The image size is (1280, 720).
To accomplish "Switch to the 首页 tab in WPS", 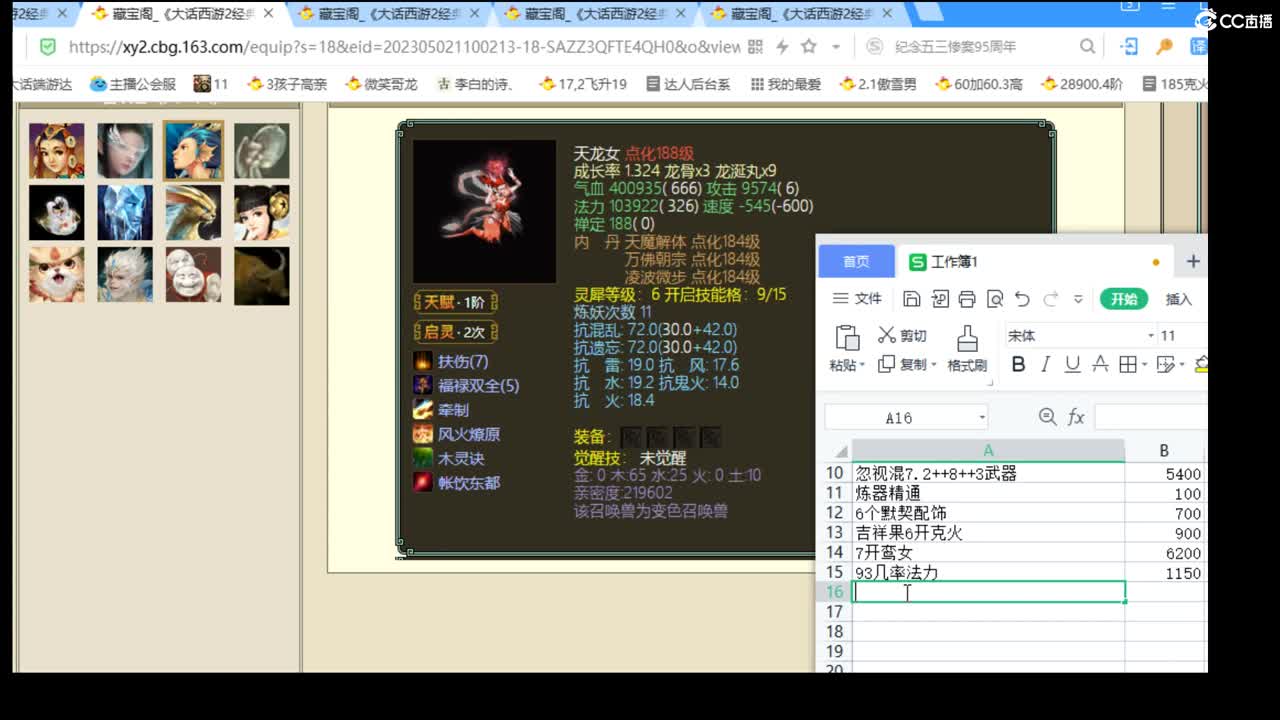I will click(x=856, y=261).
